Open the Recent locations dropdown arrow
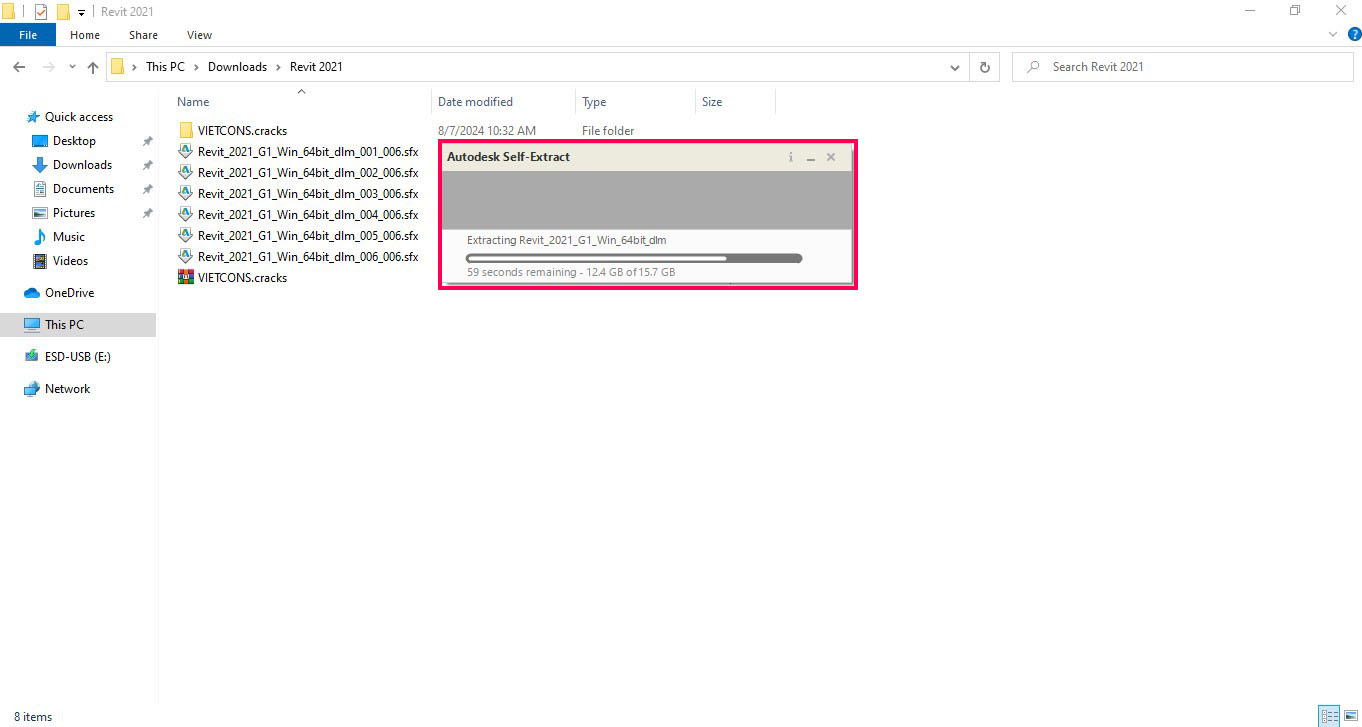 [x=72, y=67]
